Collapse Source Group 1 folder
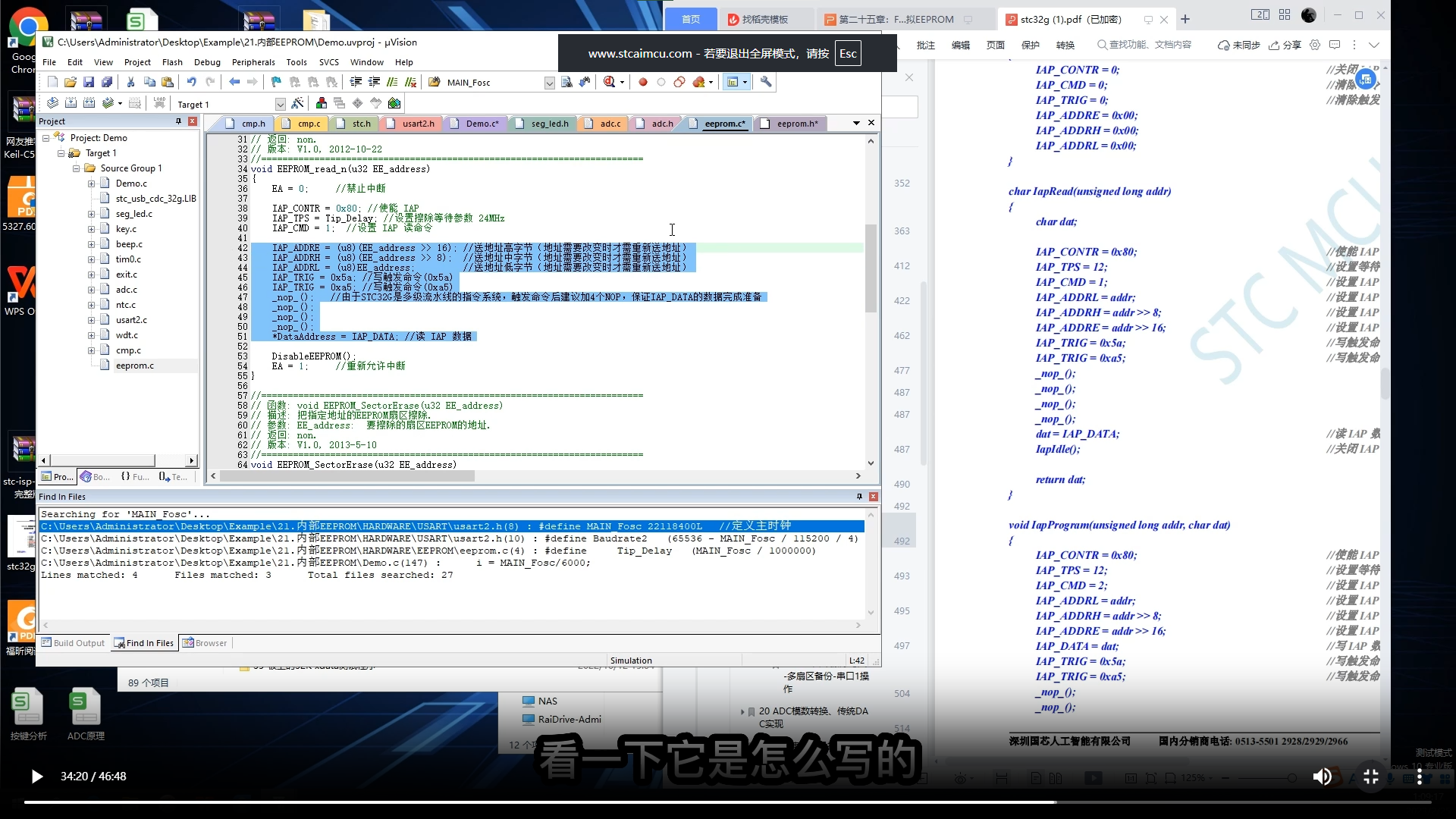This screenshot has width=1456, height=819. pos(76,168)
